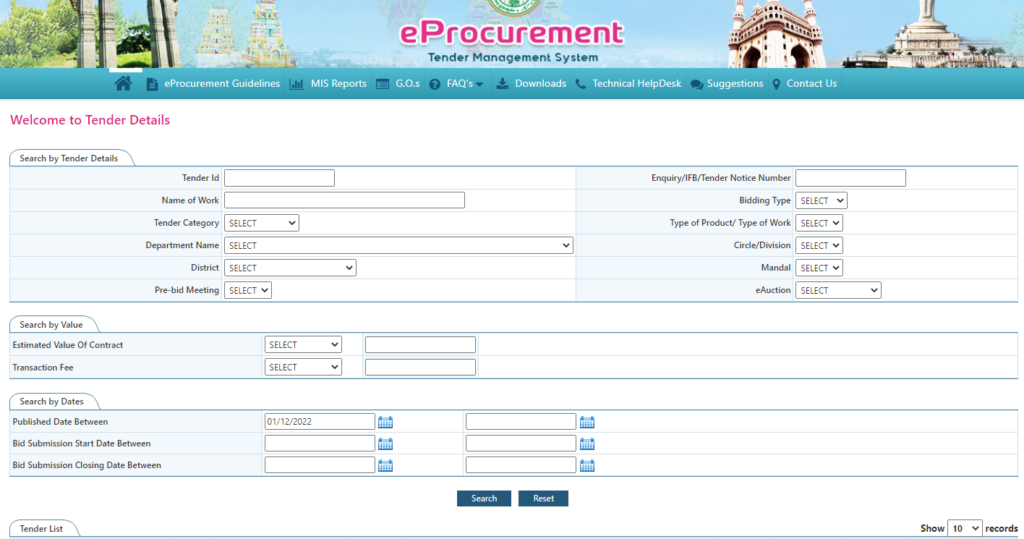The image size is (1024, 539).
Task: Open calendar for Bid Submission Closing Date from
Action: click(385, 466)
